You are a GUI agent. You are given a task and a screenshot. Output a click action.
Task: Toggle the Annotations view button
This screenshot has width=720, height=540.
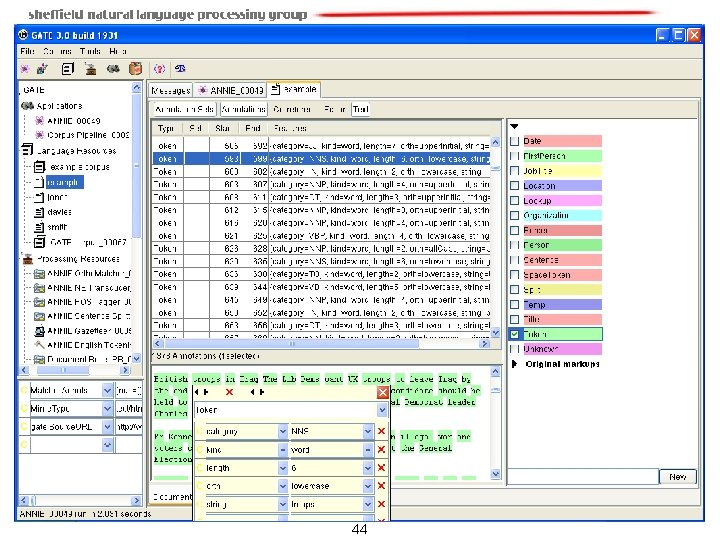(243, 109)
